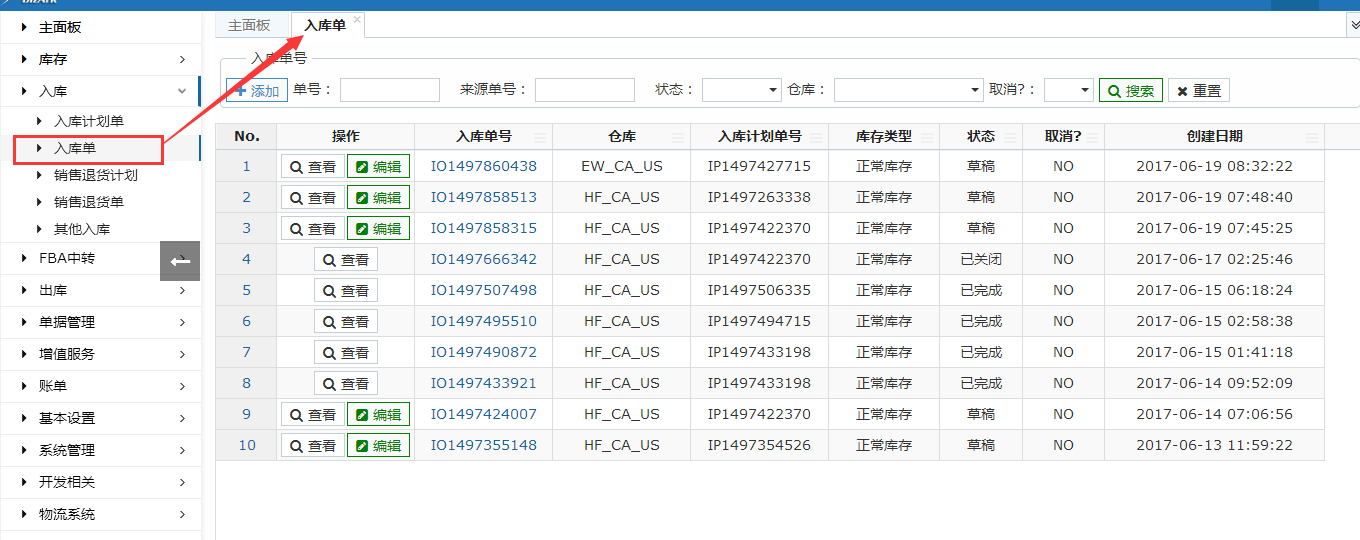
Task: Close the 入库单 tab
Action: click(x=357, y=19)
